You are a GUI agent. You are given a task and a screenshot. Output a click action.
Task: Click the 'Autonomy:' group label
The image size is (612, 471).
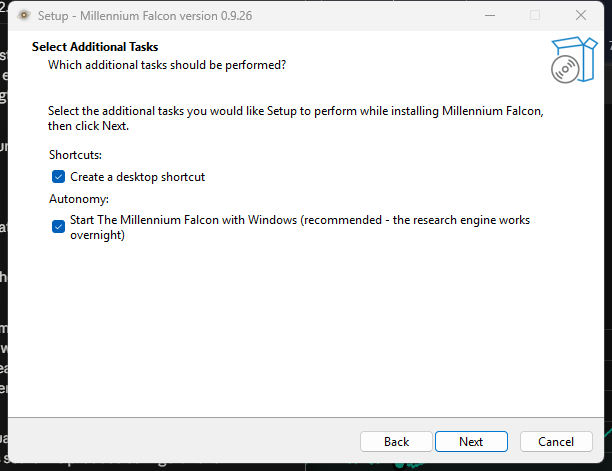(x=79, y=199)
